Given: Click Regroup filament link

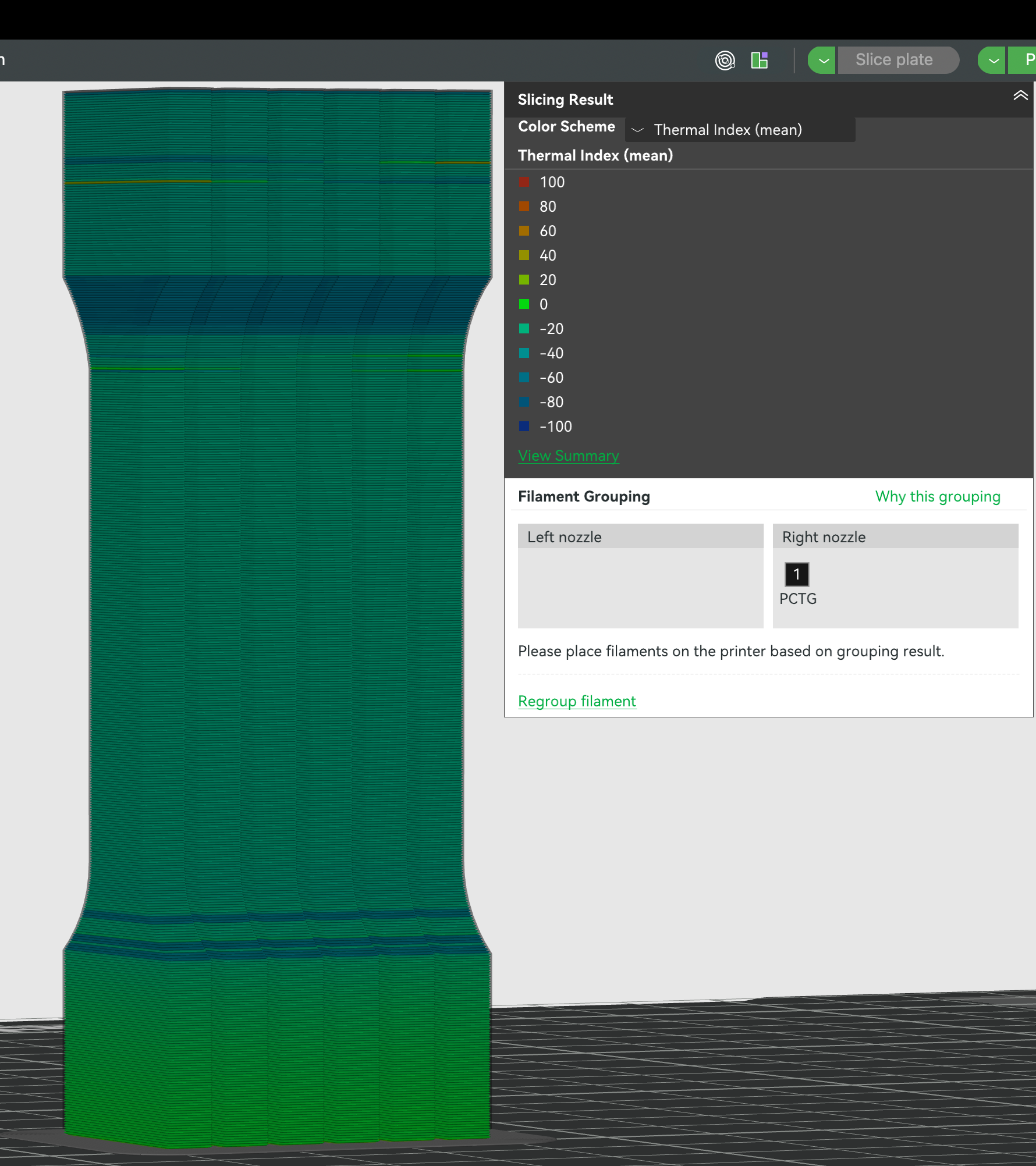Looking at the screenshot, I should point(577,701).
